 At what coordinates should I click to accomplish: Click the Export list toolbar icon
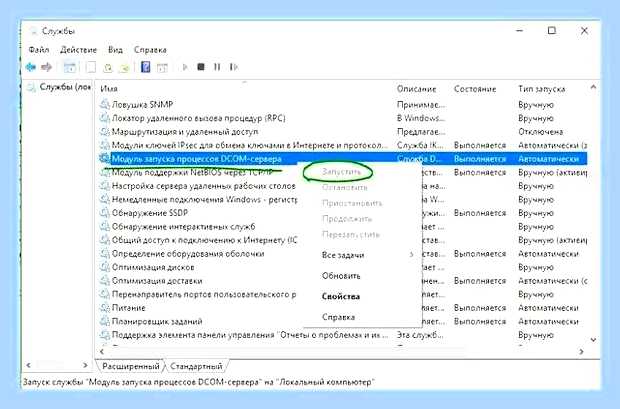tap(124, 68)
